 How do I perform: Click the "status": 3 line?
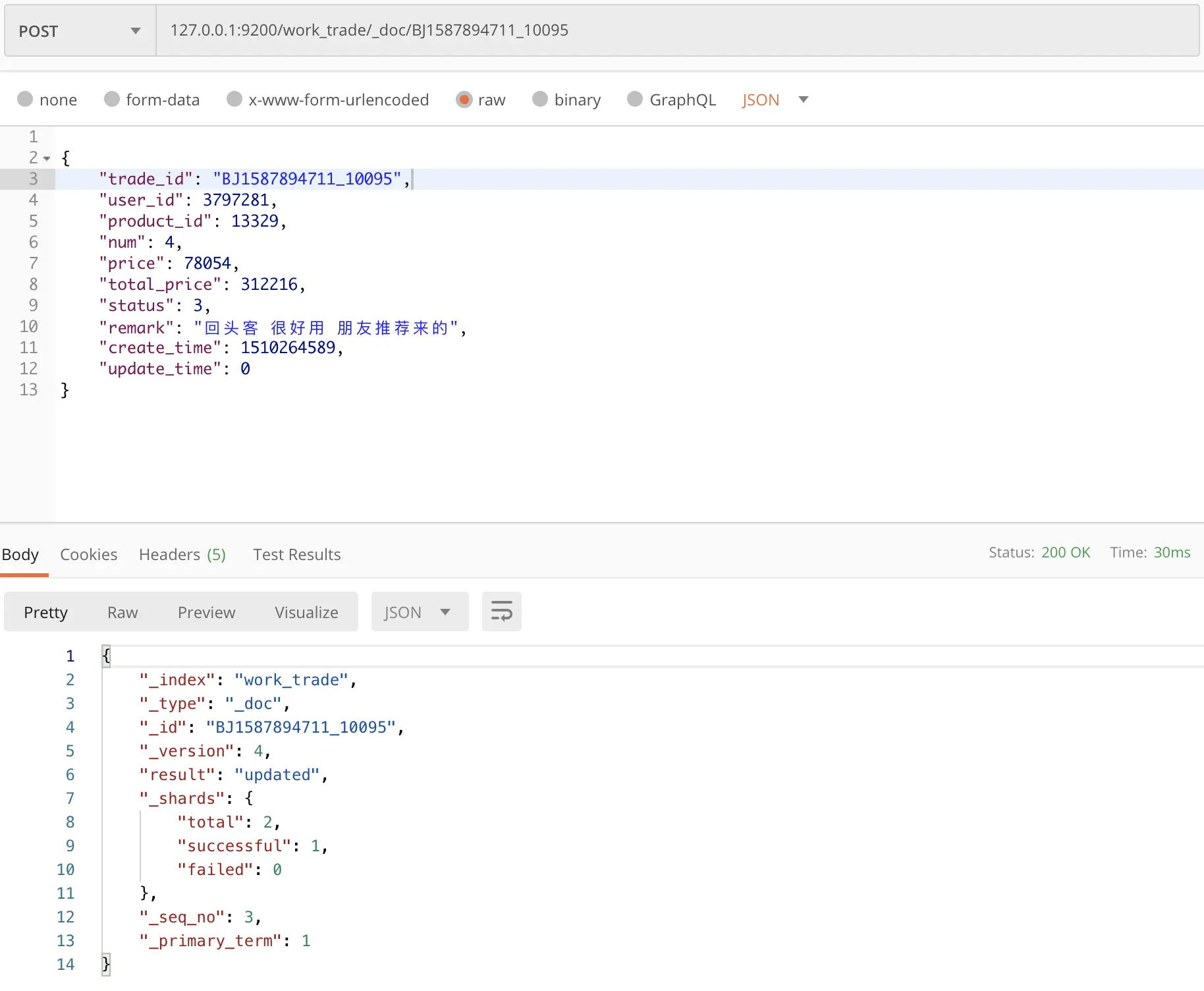tap(155, 306)
